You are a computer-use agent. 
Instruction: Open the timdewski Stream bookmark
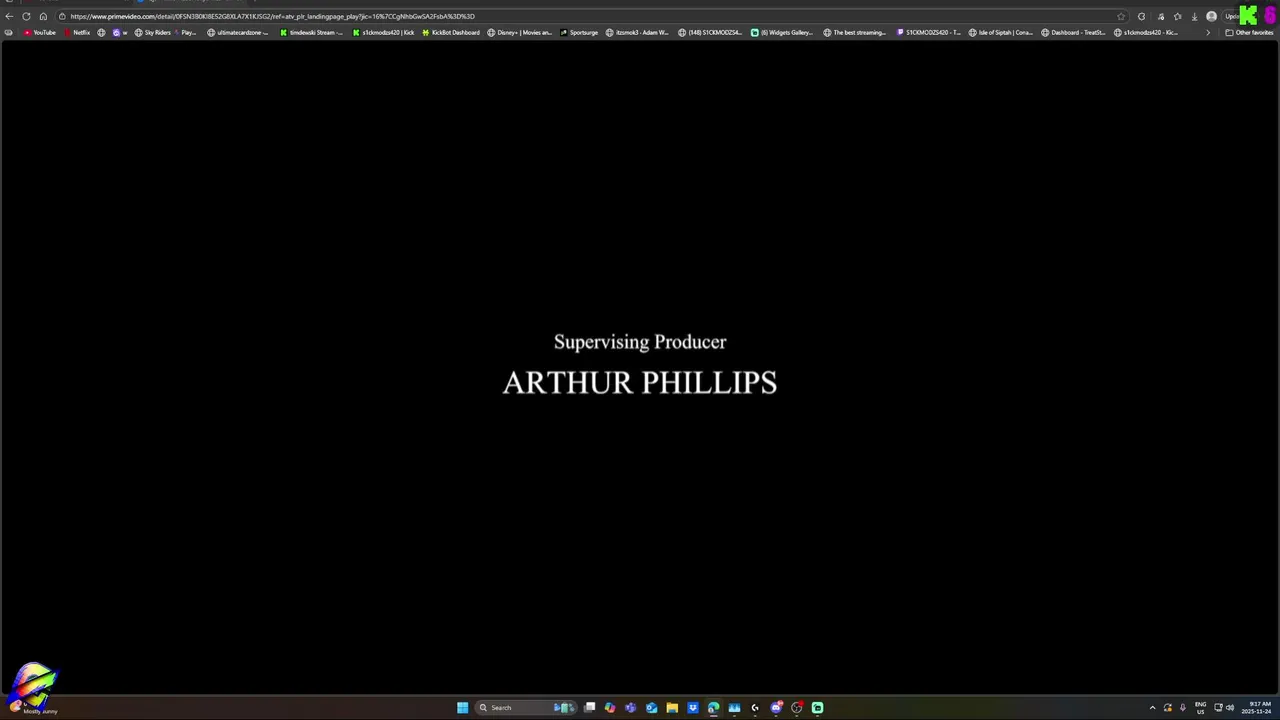311,32
